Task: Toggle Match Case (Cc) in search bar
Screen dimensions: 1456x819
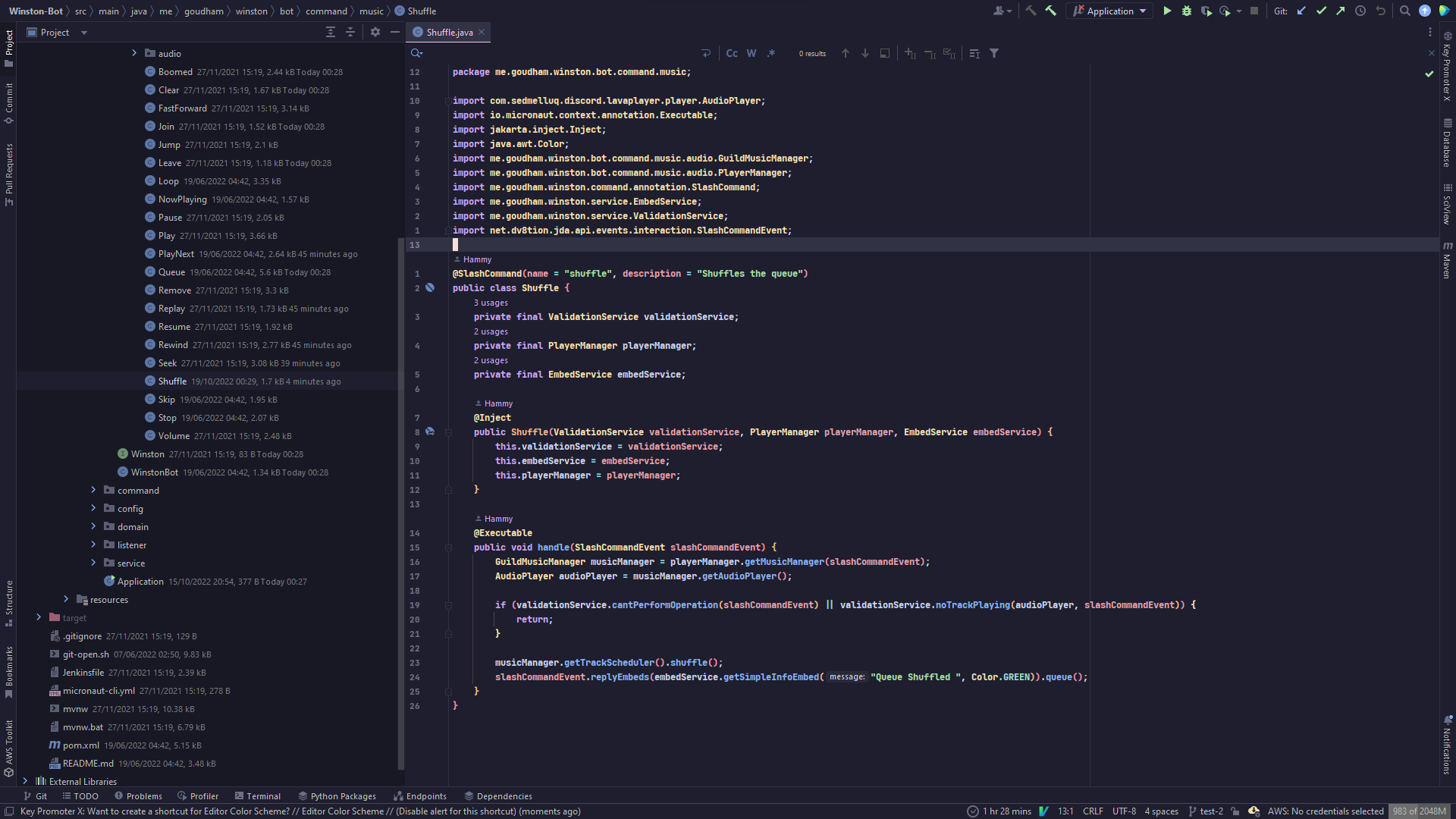Action: tap(731, 53)
